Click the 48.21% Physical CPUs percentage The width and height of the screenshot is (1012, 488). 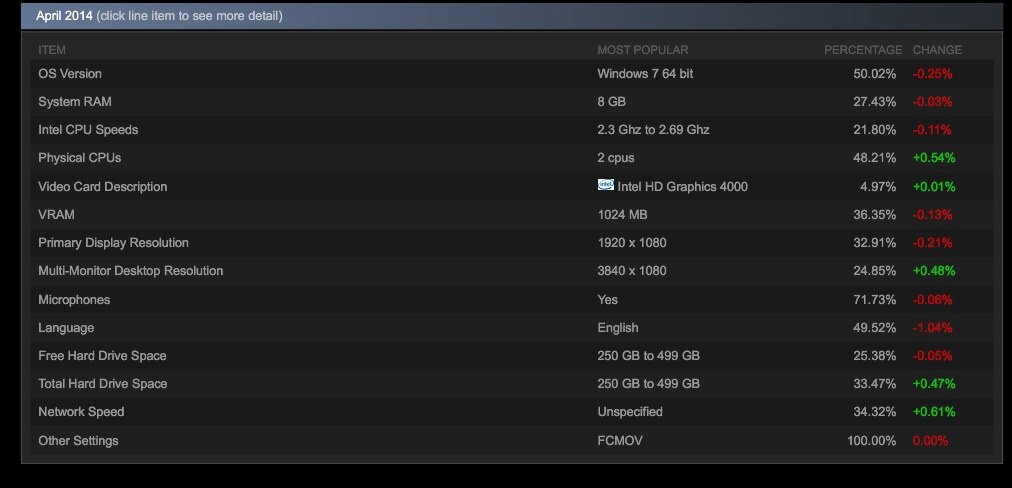875,158
